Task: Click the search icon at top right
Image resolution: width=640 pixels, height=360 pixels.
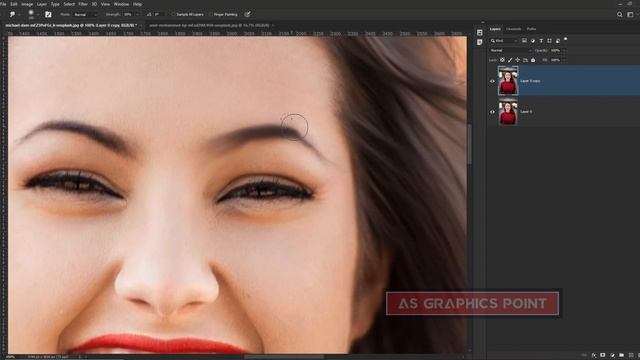Action: click(x=620, y=14)
